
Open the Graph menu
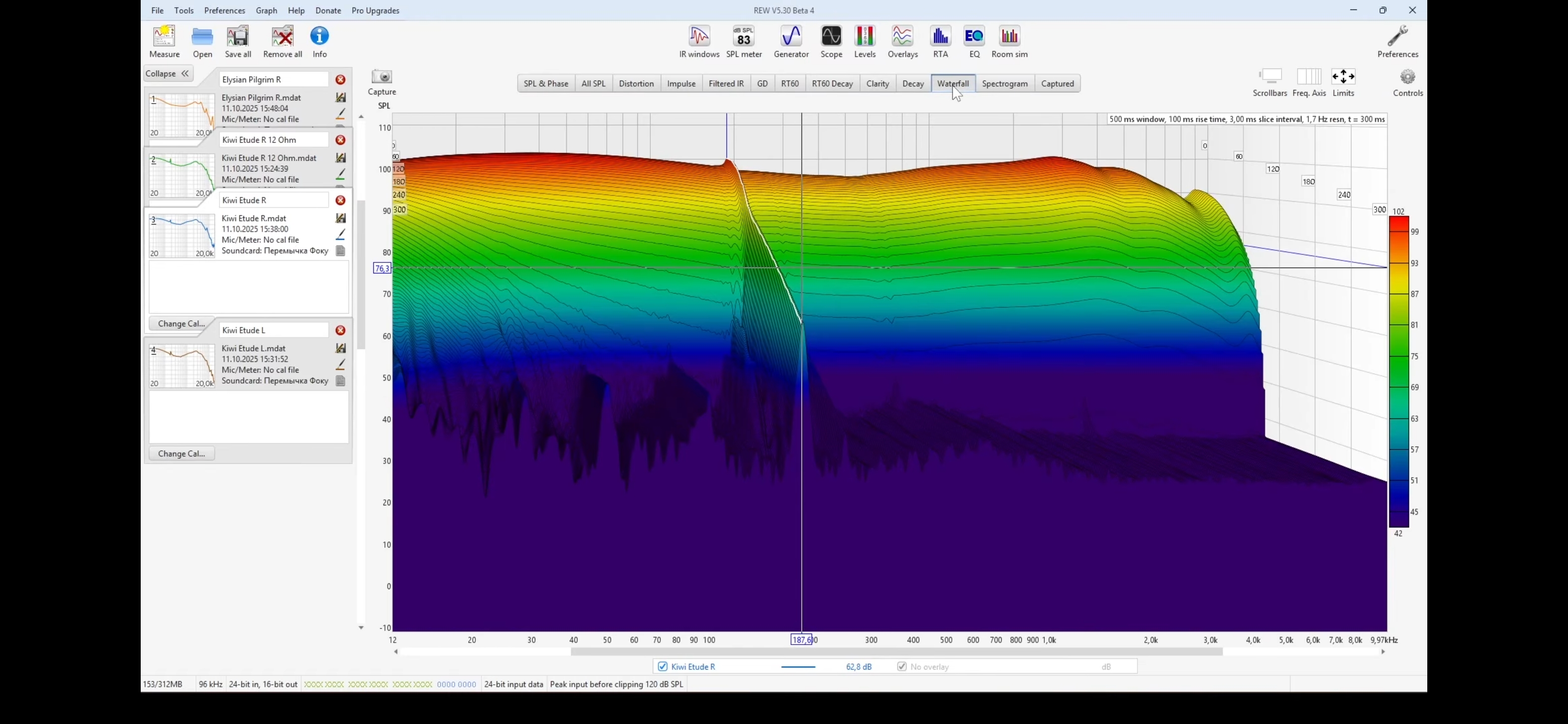pos(266,11)
